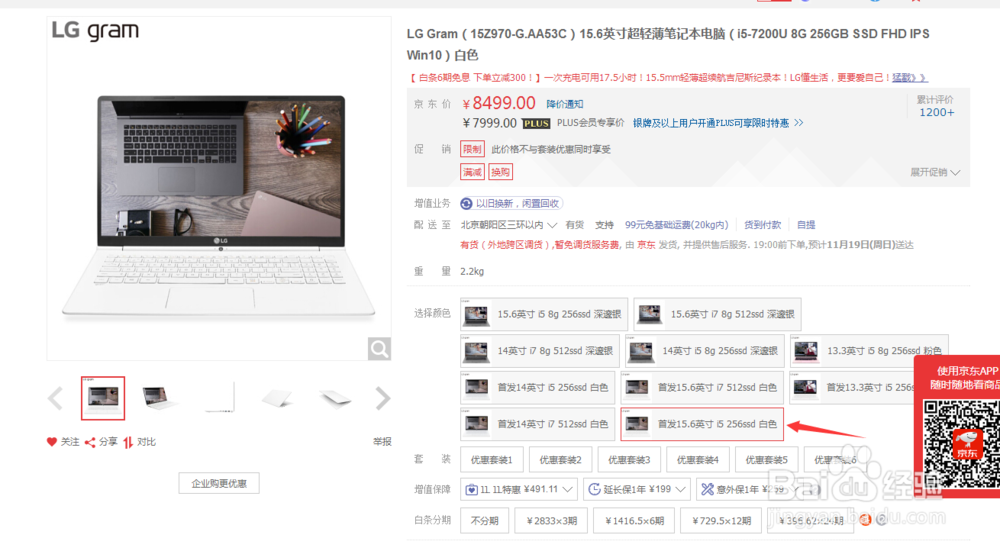Choose 14英寸 i7 8g 512ssd 深邃银 option
The height and width of the screenshot is (551, 1000).
pyautogui.click(x=540, y=351)
